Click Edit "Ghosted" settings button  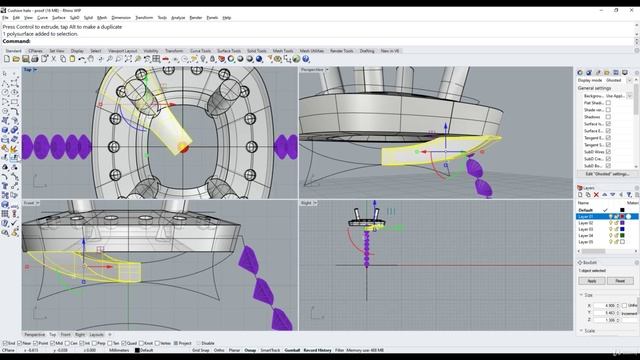[607, 174]
